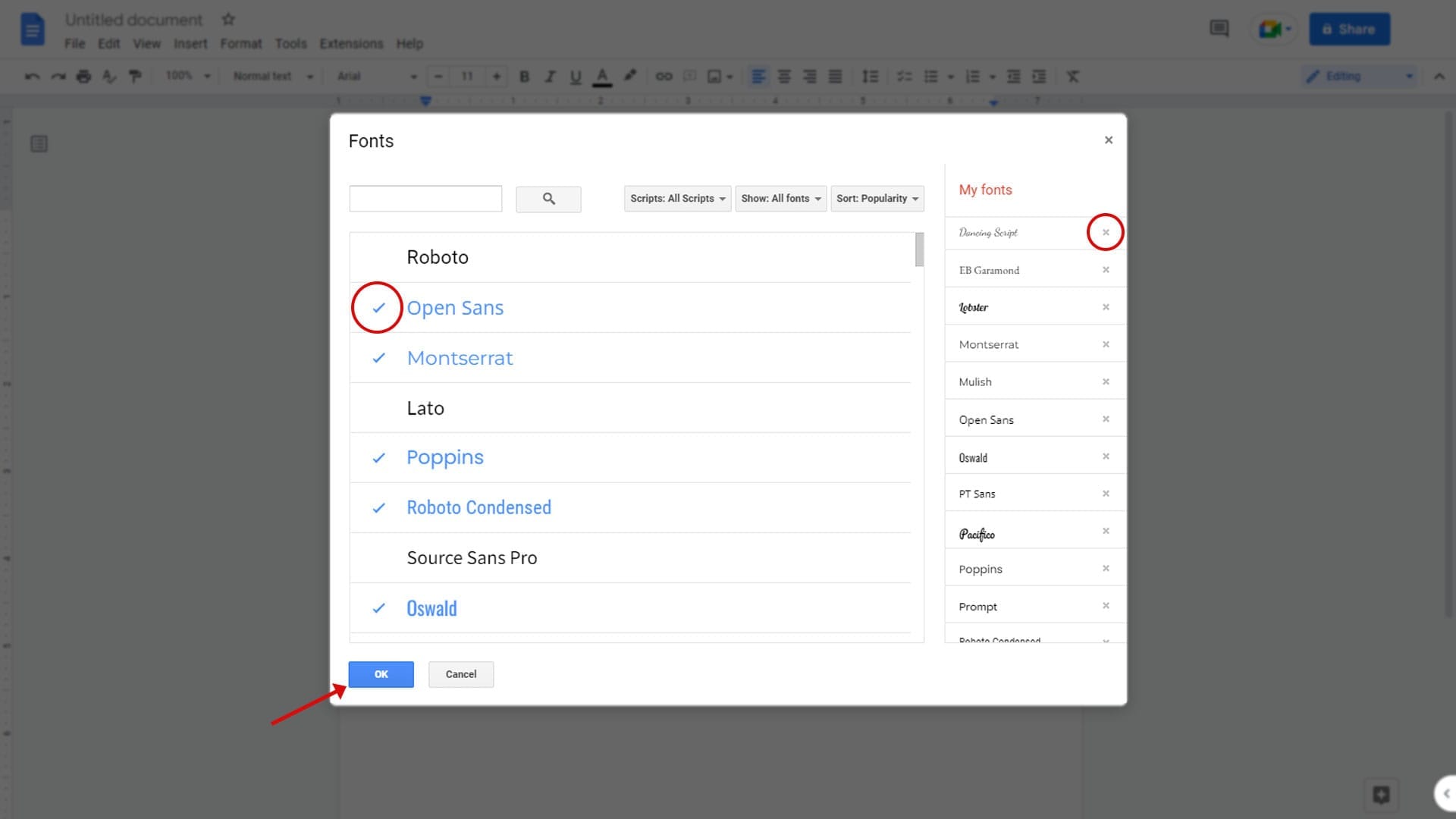Open the View menu

pos(146,44)
